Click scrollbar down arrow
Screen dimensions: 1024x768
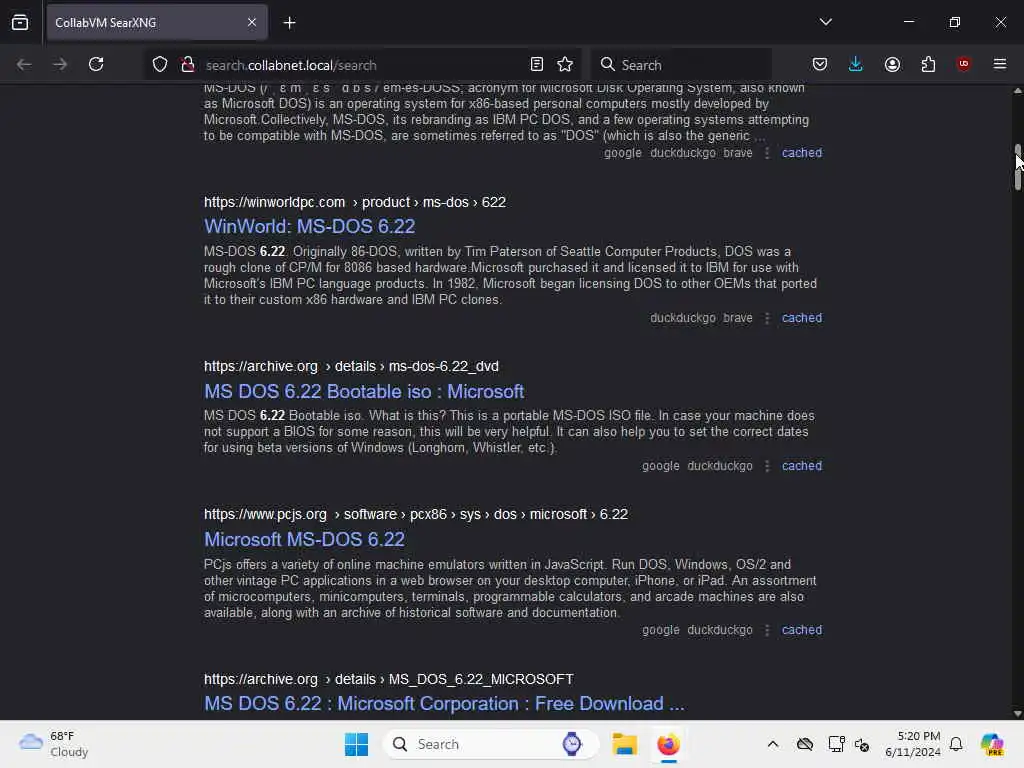coord(1017,714)
